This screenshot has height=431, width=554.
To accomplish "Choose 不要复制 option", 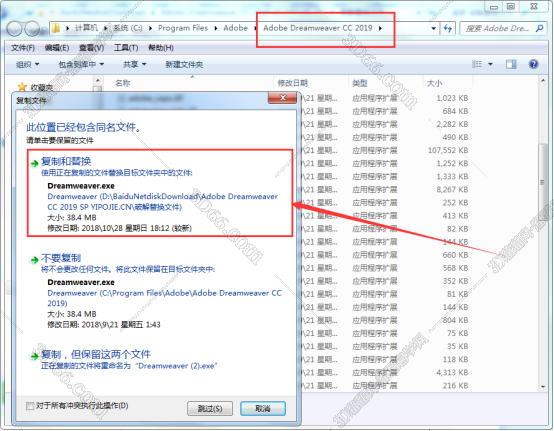I will 160,291.
